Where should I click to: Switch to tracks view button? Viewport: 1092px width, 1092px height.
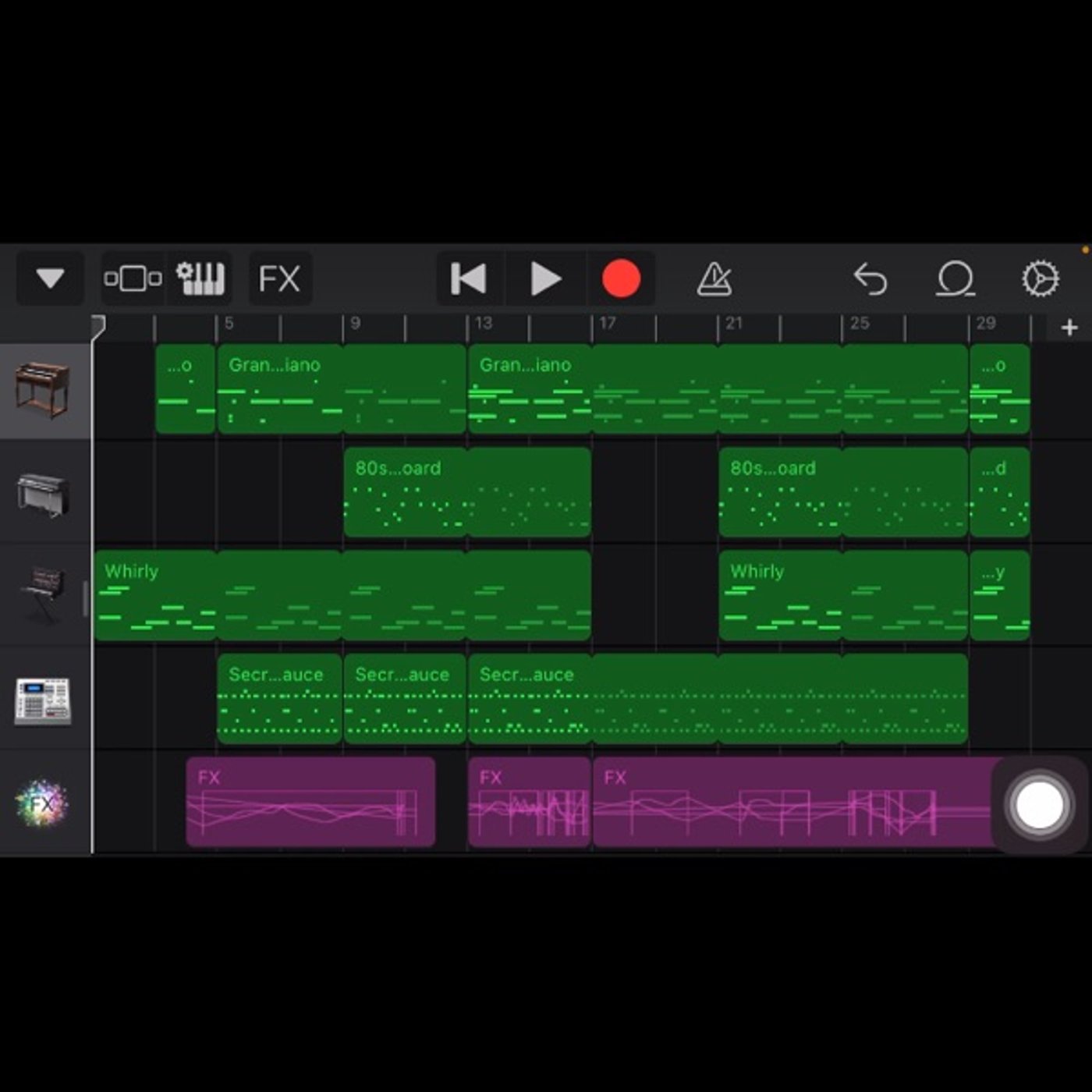coord(133,278)
